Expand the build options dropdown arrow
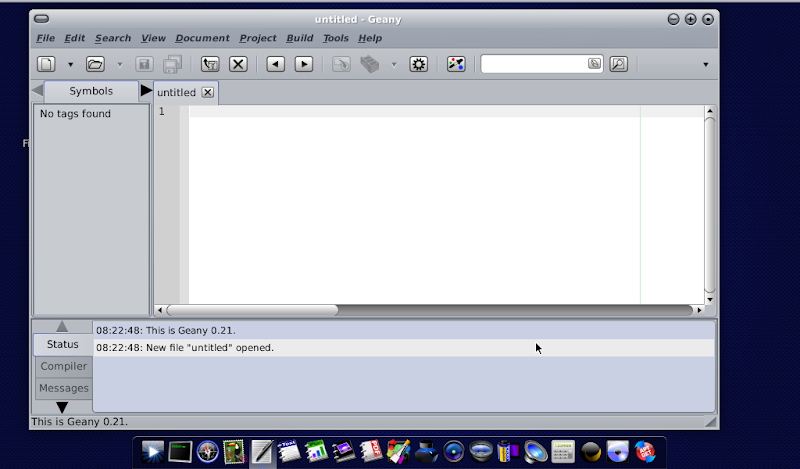800x469 pixels. tap(394, 65)
